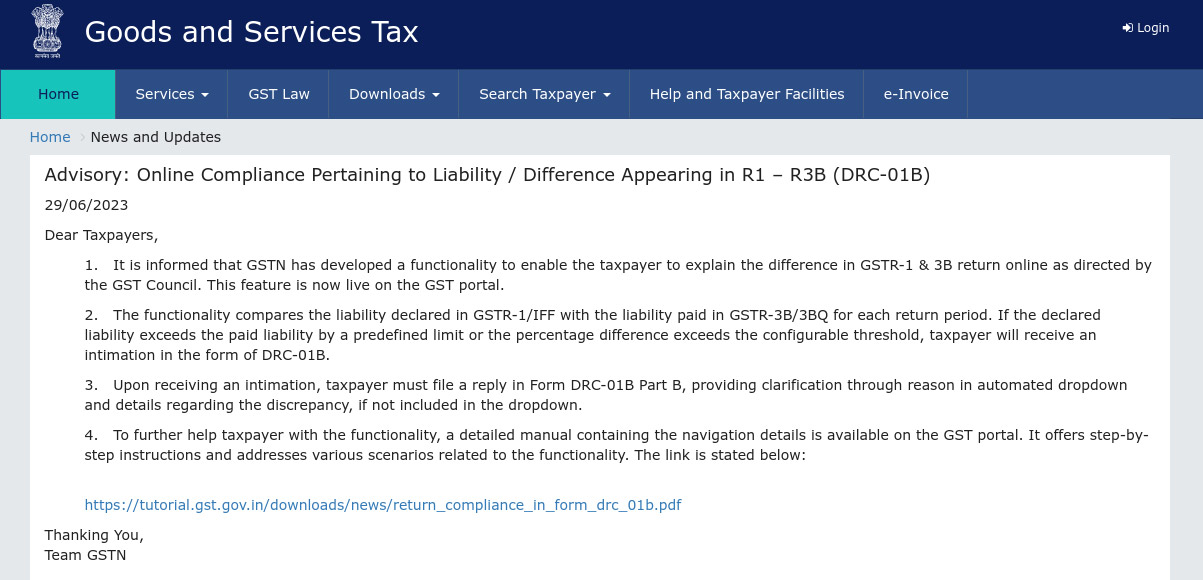Open the GST Law page

pyautogui.click(x=279, y=94)
